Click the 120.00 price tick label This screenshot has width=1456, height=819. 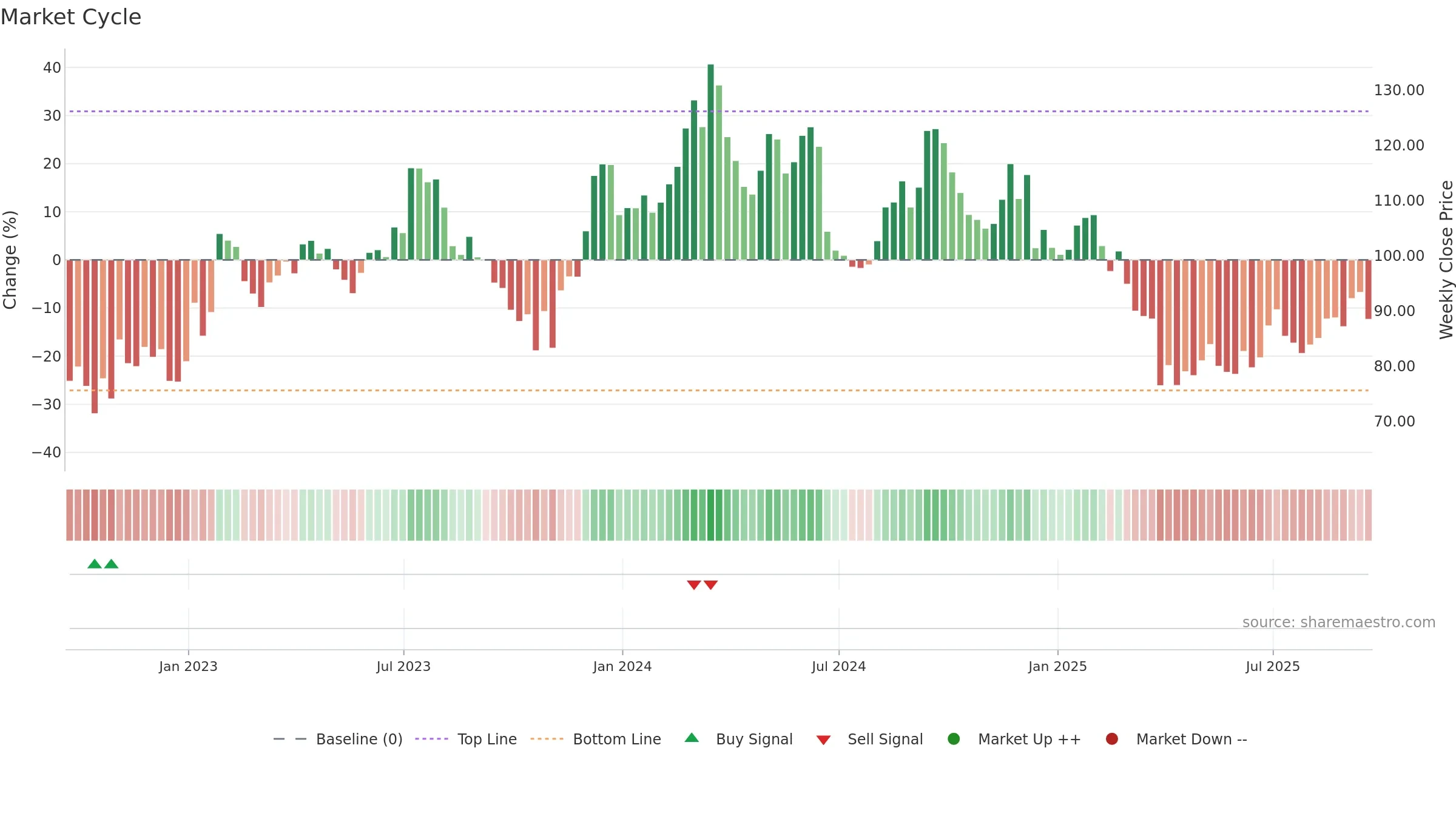pyautogui.click(x=1399, y=146)
